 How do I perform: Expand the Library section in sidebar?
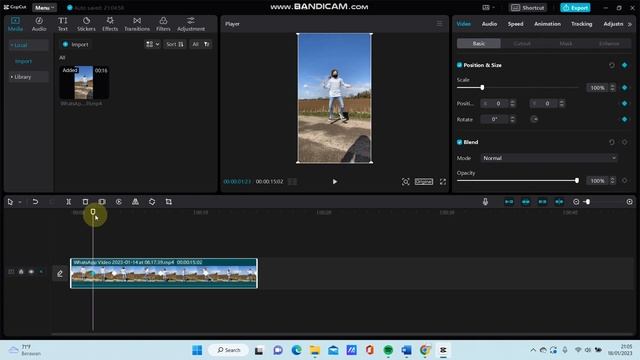pos(28,77)
